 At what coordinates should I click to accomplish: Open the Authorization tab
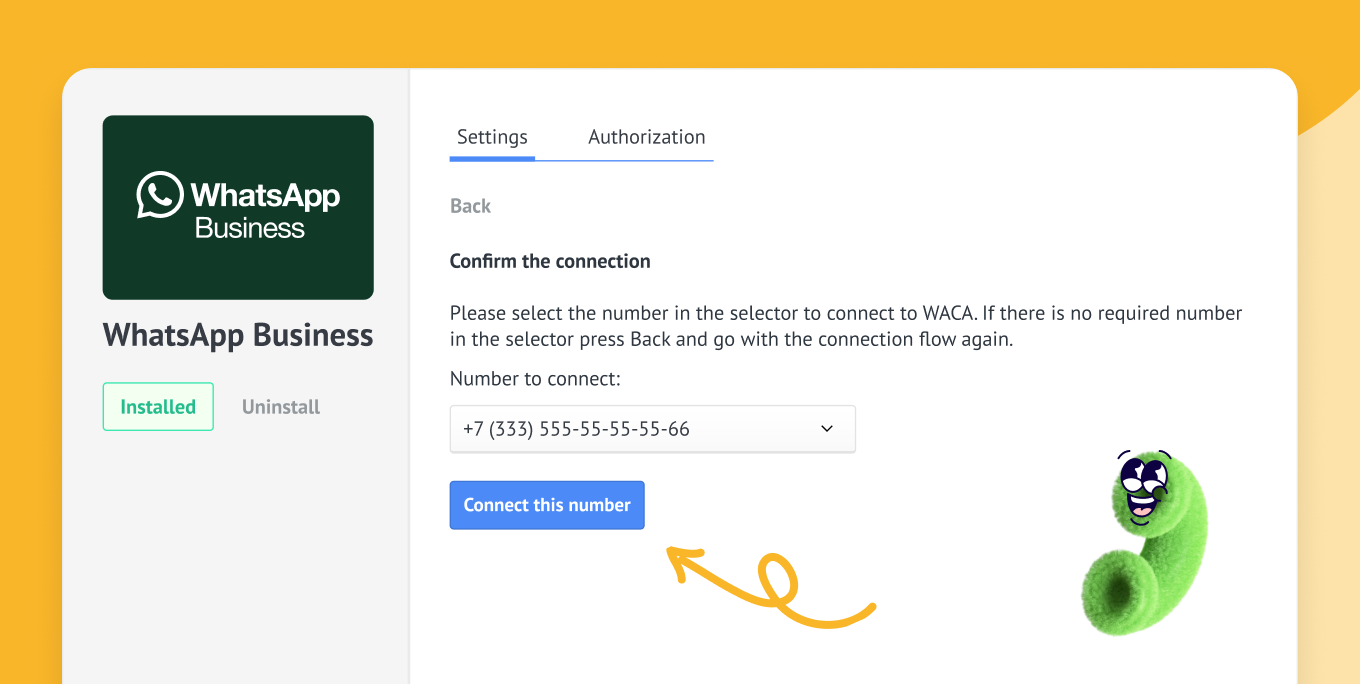pyautogui.click(x=646, y=137)
